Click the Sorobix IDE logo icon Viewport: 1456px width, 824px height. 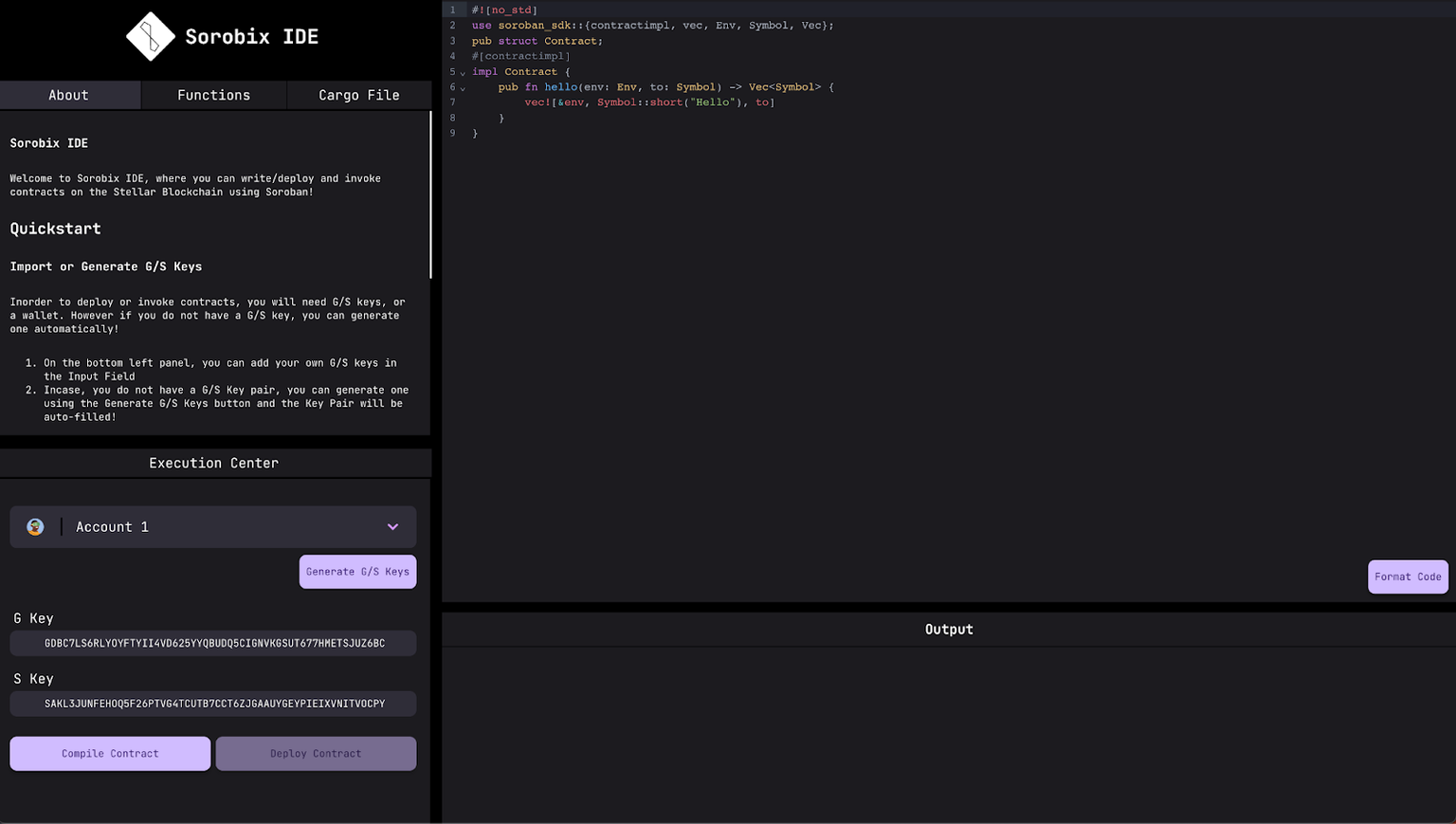coord(149,36)
